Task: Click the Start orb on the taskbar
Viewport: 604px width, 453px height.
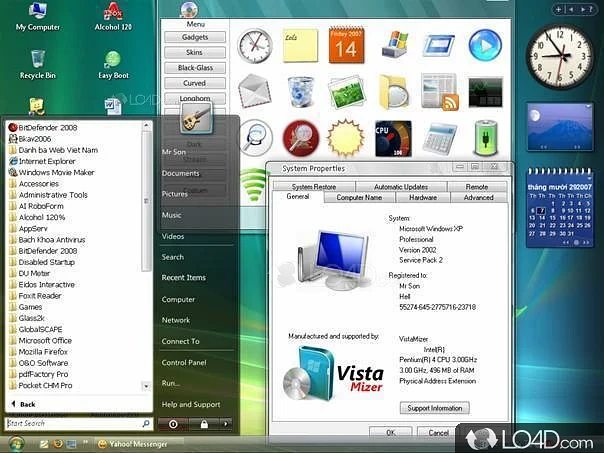Action: click(x=16, y=444)
